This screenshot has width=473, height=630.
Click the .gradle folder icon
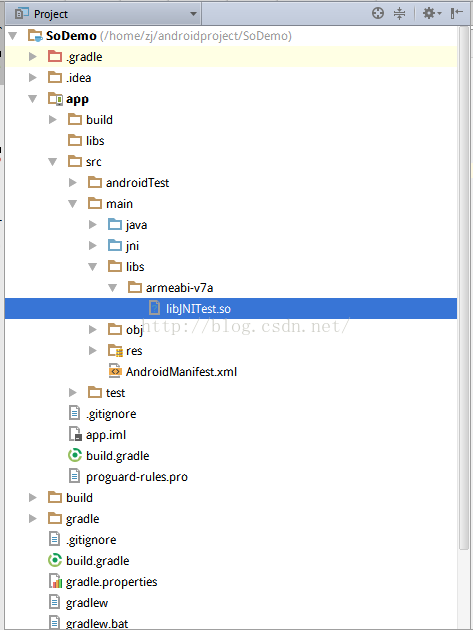55,56
